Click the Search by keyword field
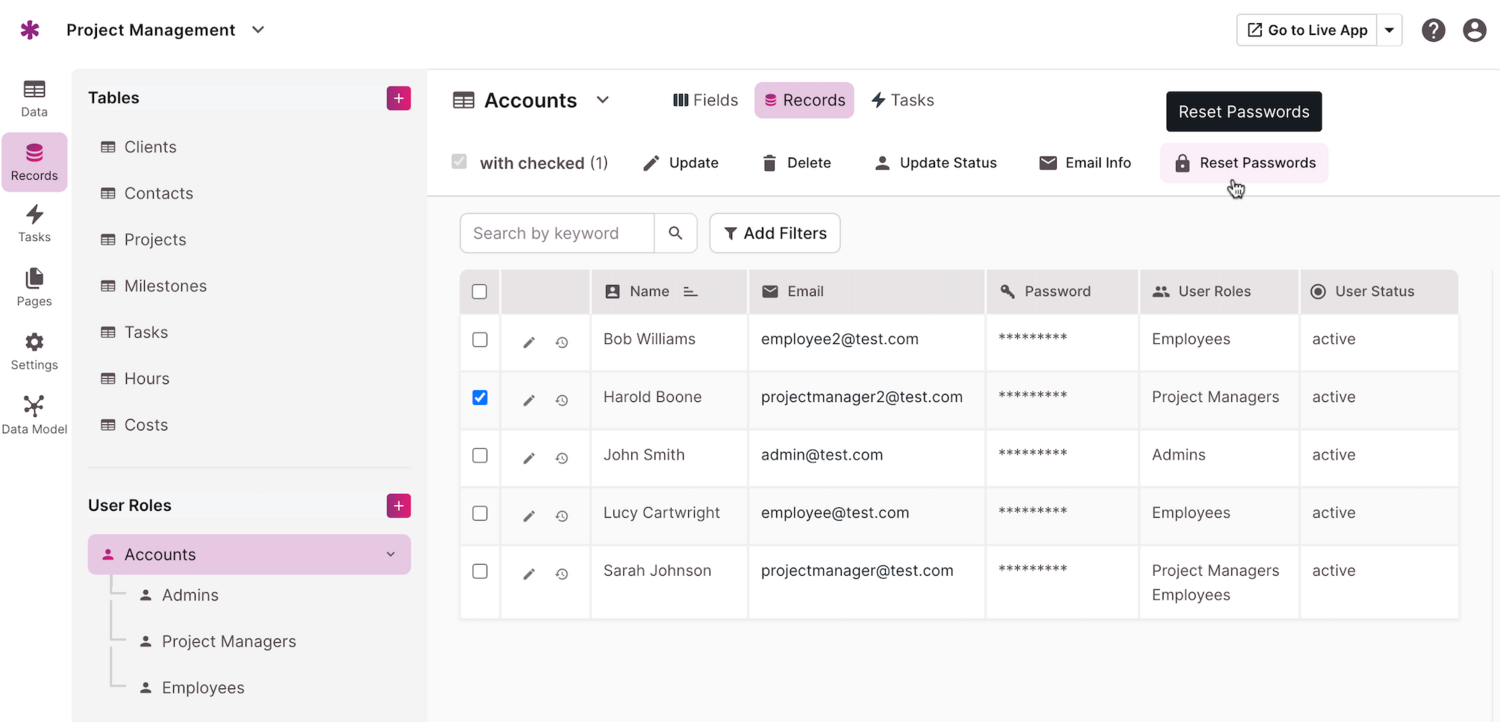The width and height of the screenshot is (1500, 722). pos(557,233)
